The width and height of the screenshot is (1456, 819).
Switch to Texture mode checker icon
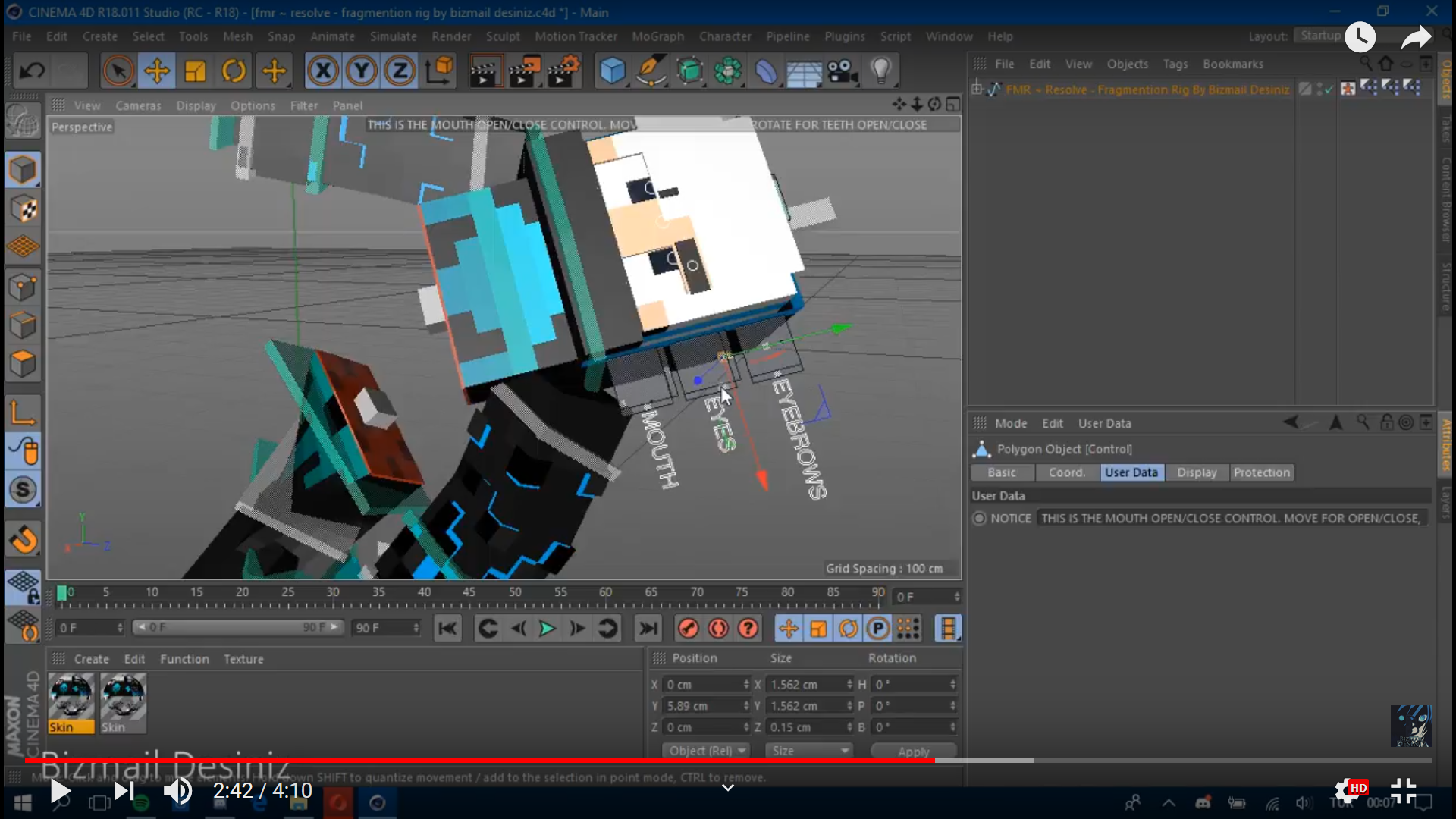(x=23, y=209)
